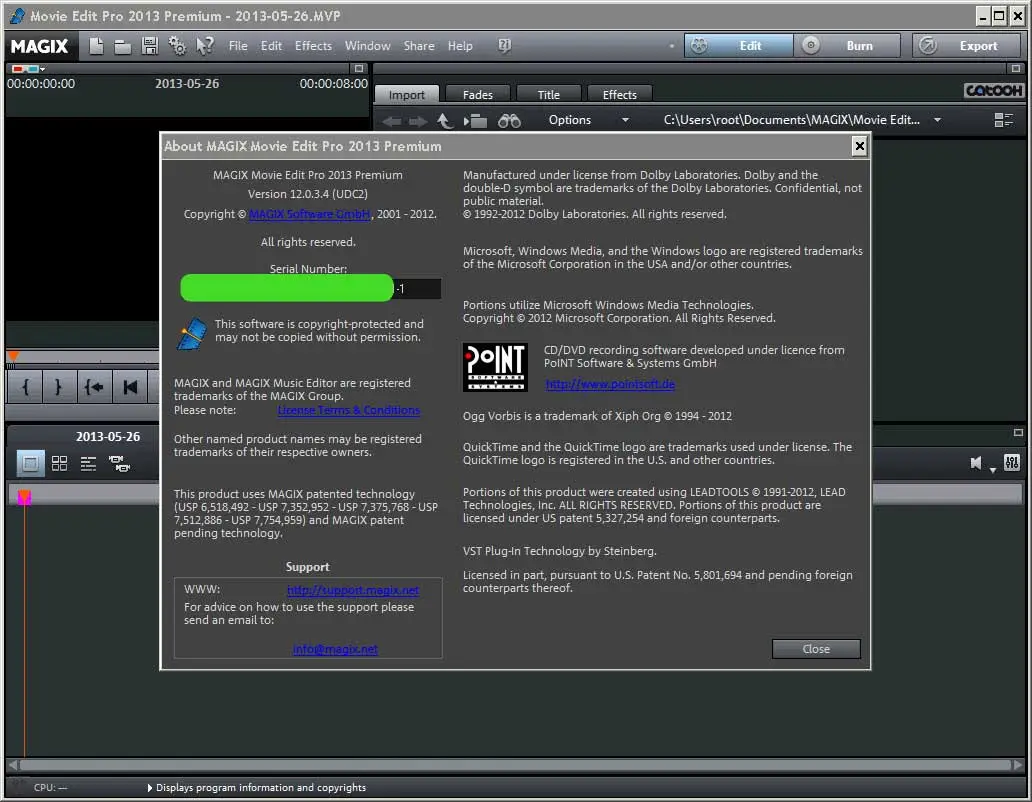Switch to Storyboard mode
Screen dimensions: 1032x802
[x=30, y=464]
